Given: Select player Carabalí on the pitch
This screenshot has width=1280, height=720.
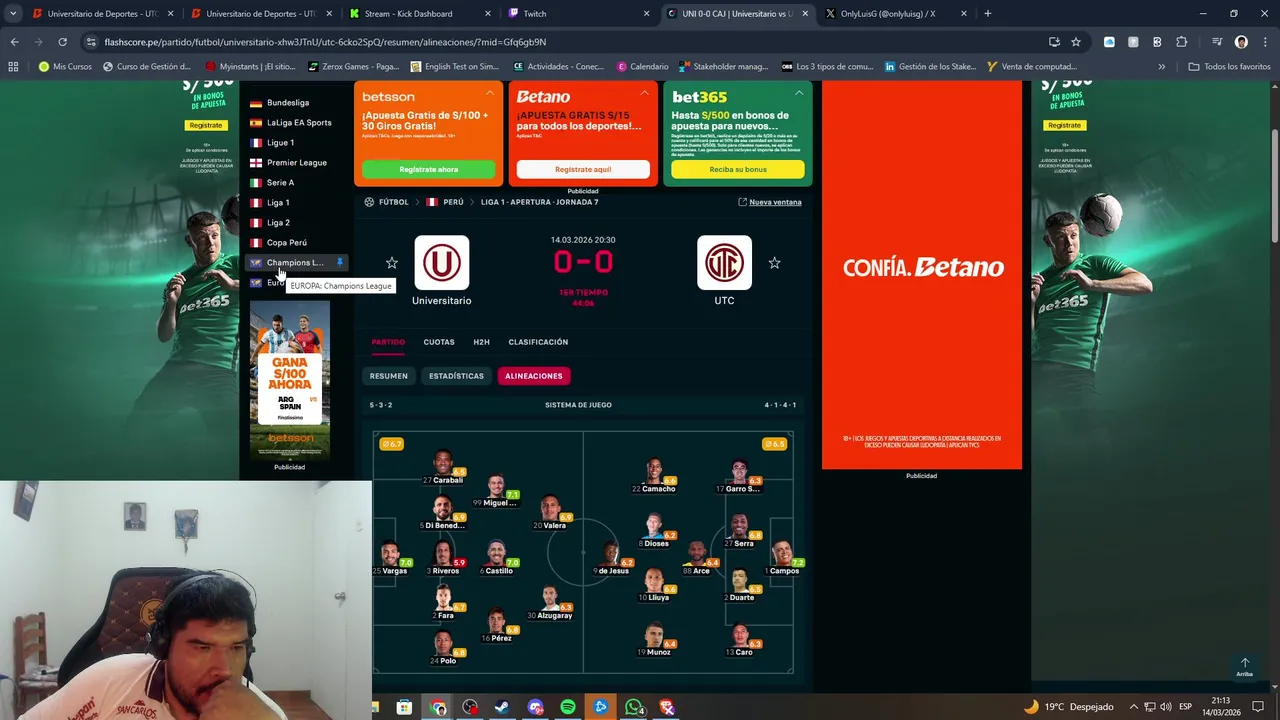Looking at the screenshot, I should [x=443, y=468].
